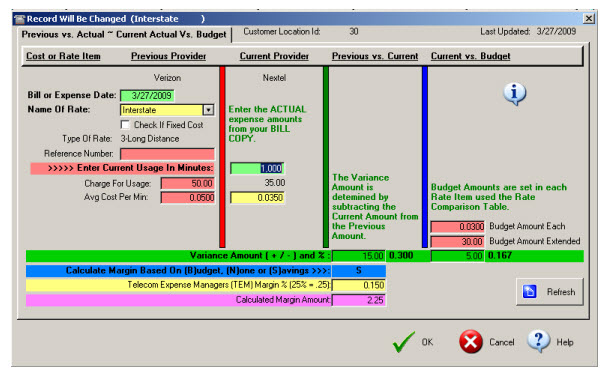
Task: Toggle the Check If Fixed Cost checkbox
Action: (125, 125)
